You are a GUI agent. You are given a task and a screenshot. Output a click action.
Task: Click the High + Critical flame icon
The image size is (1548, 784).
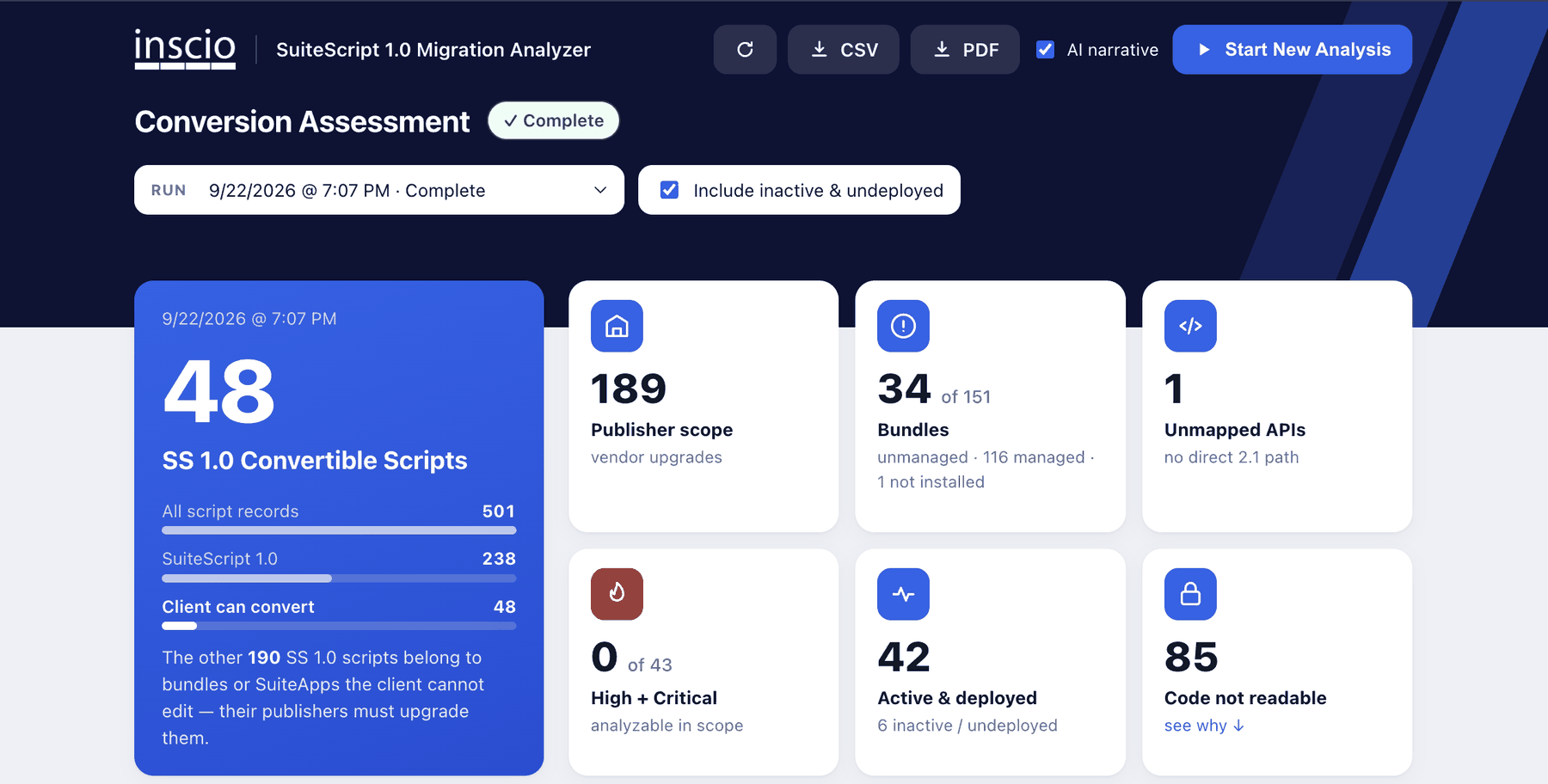pyautogui.click(x=617, y=594)
